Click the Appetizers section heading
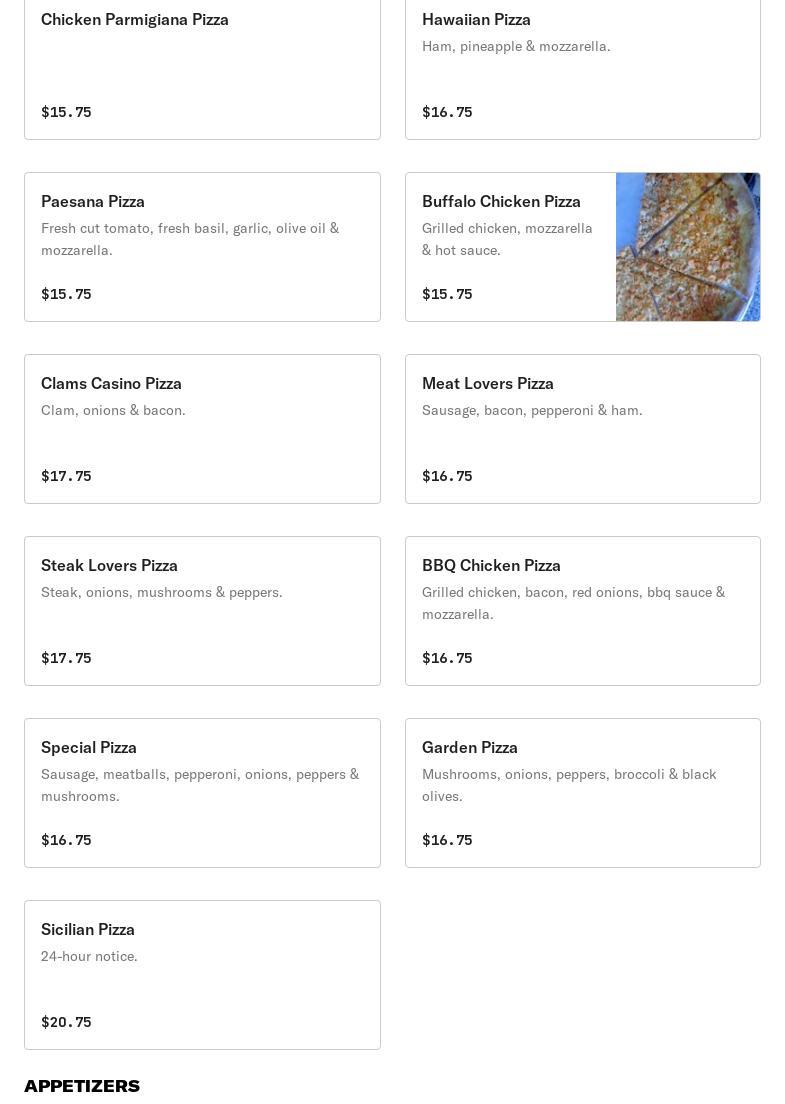Image resolution: width=785 pixels, height=1104 pixels. point(82,1086)
